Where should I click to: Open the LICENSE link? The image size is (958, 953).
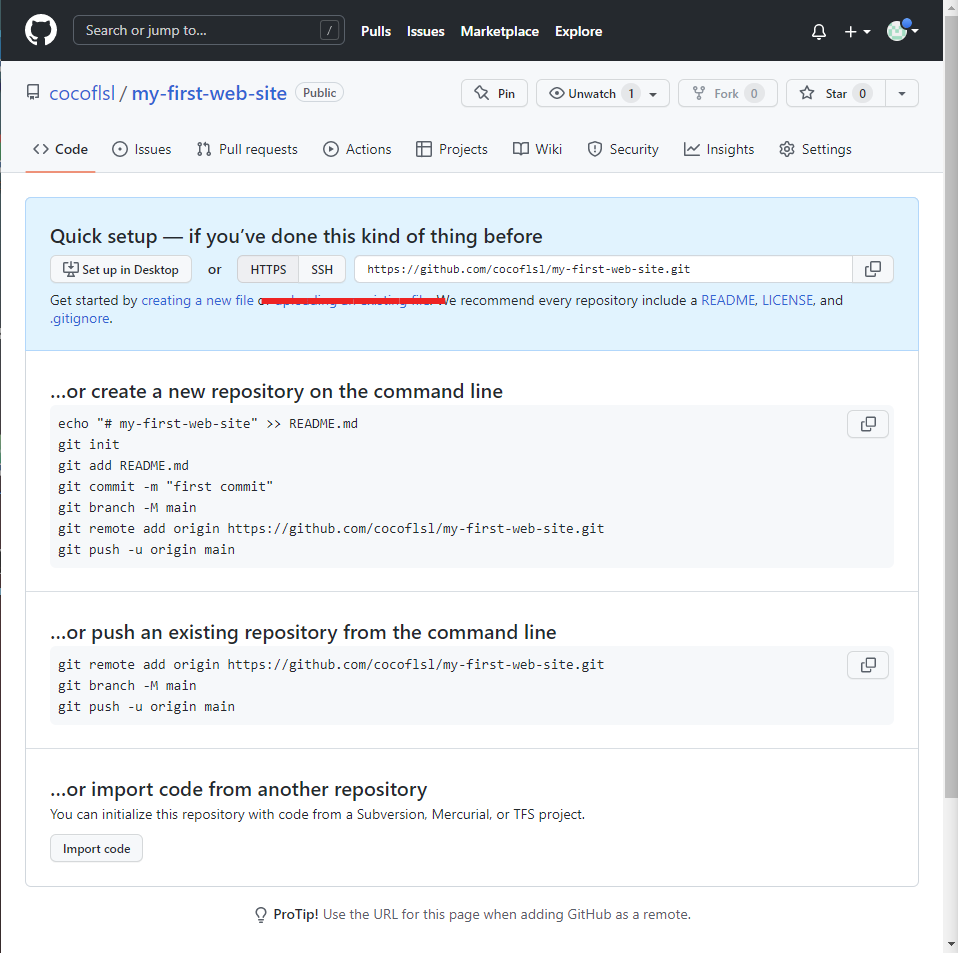click(788, 301)
